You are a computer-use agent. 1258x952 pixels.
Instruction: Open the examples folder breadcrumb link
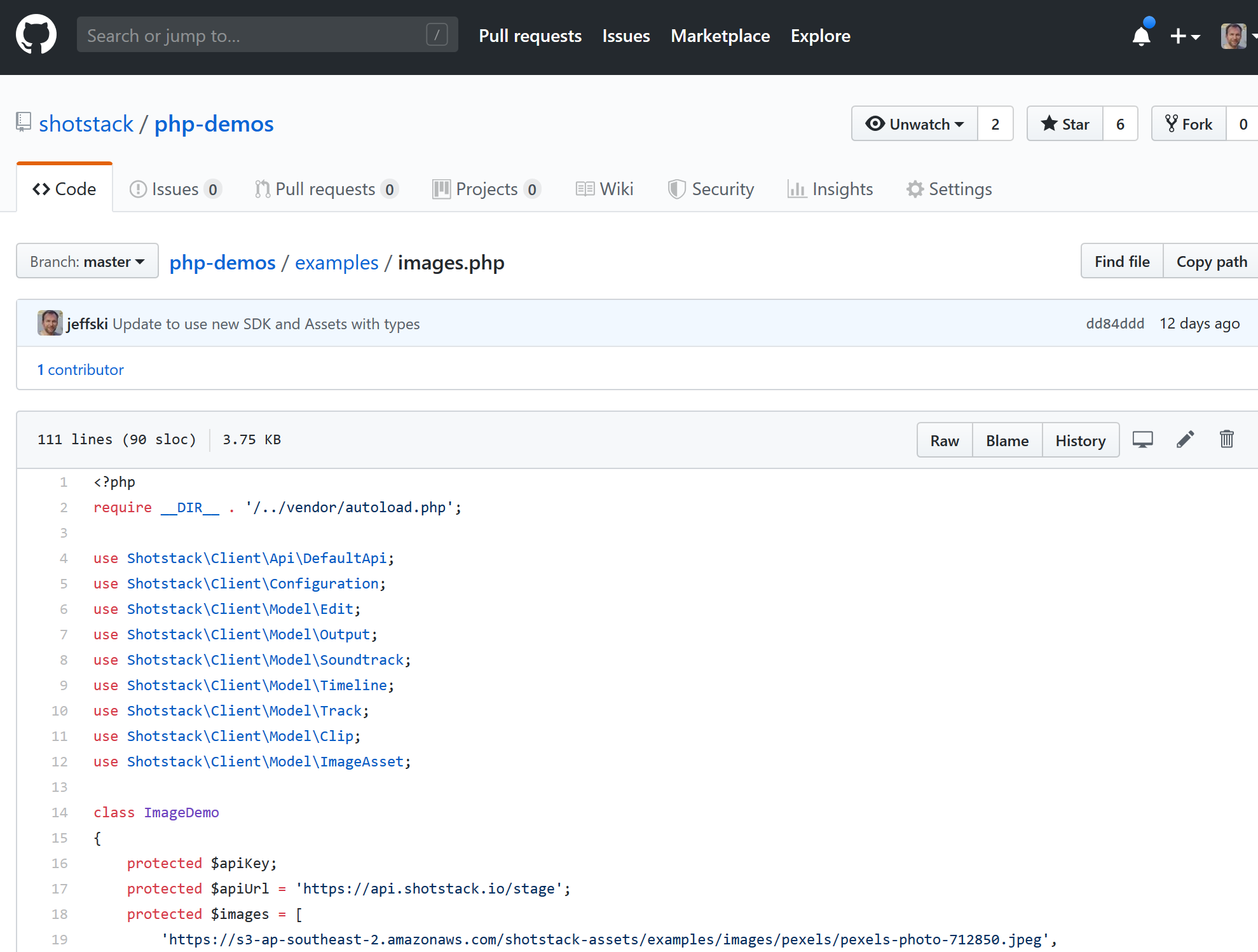[x=336, y=262]
